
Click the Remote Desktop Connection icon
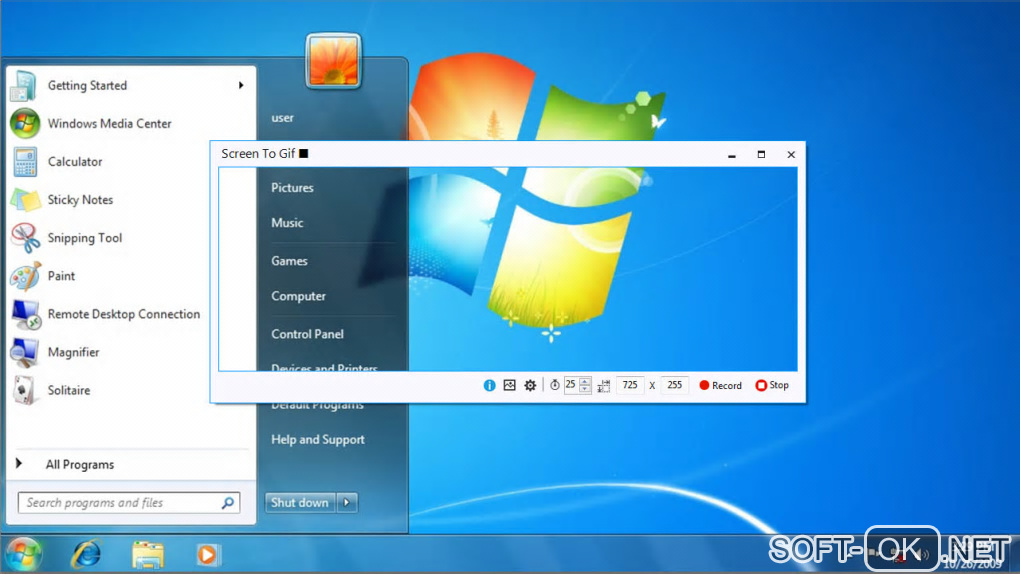26,315
